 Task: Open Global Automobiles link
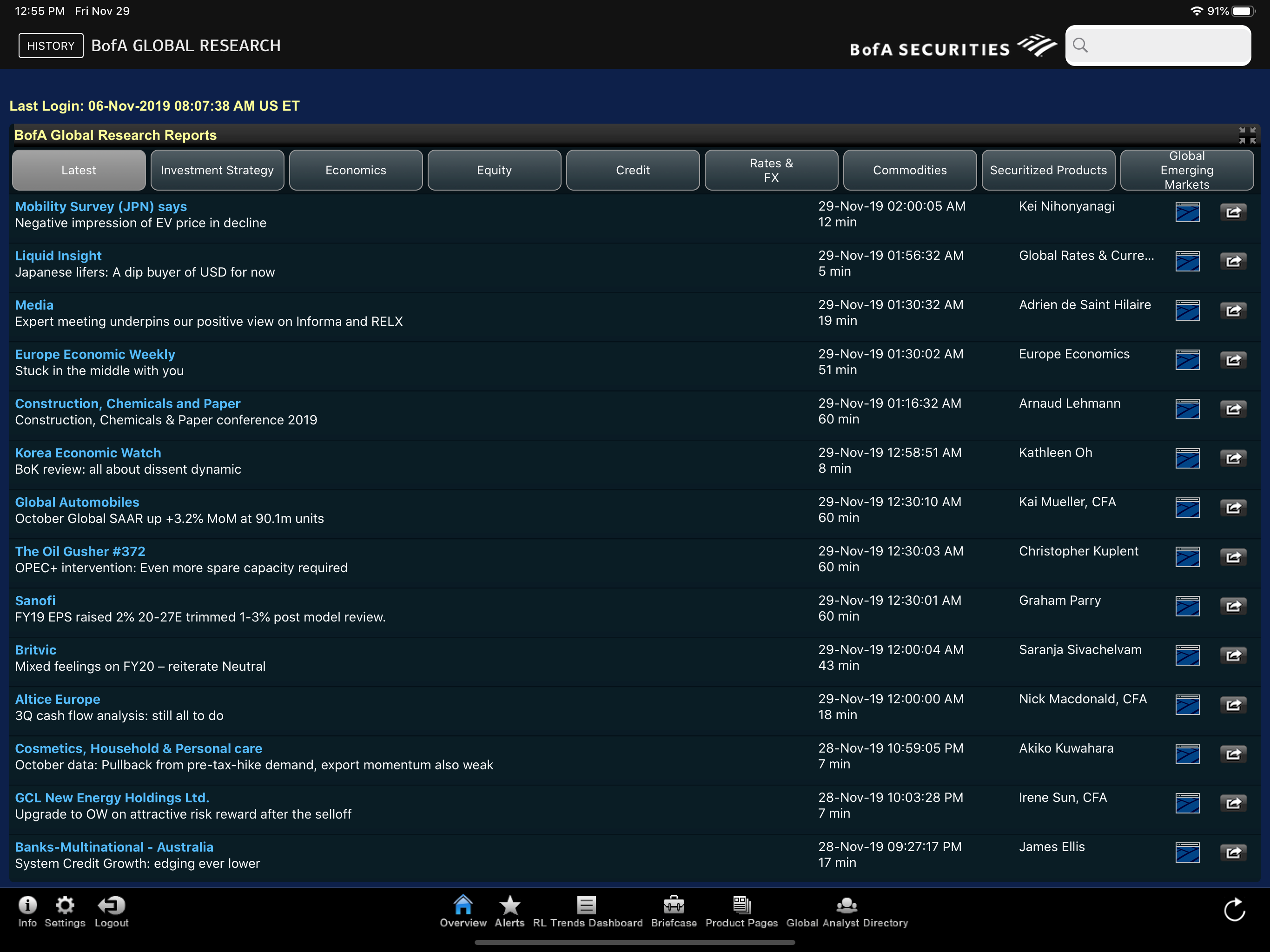point(77,502)
